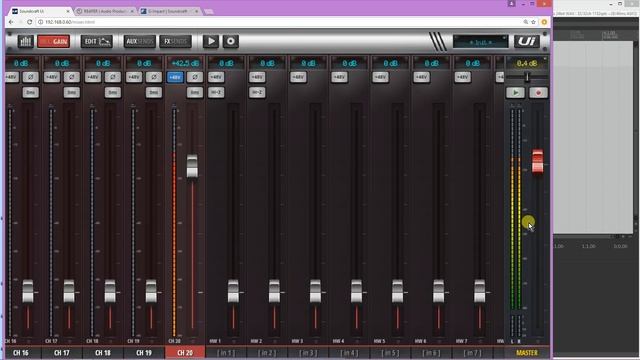Open the meters view icon in top toolbar
This screenshot has height=360, width=640.
pyautogui.click(x=25, y=41)
